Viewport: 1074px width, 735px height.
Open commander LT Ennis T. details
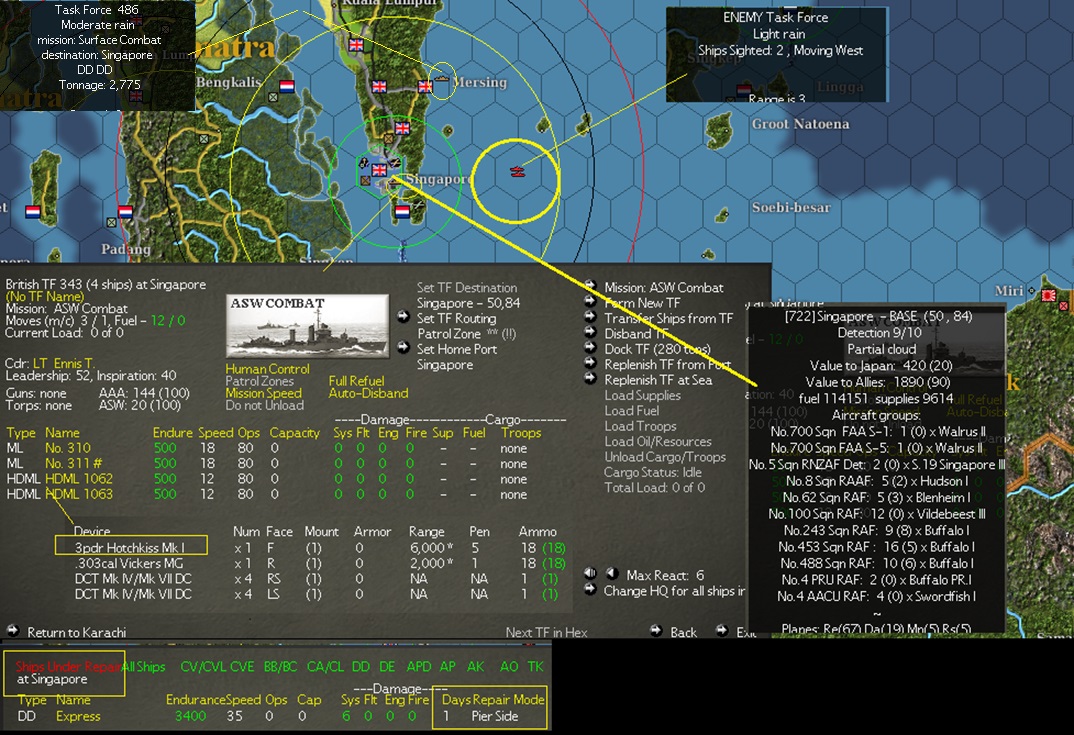[64, 363]
